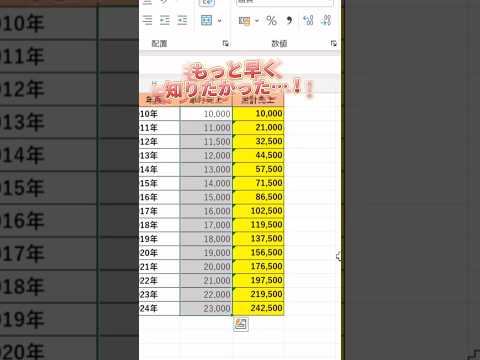Viewport: 480px width, 360px height.
Task: Select the yellow cell with 86,500
Action: point(258,197)
